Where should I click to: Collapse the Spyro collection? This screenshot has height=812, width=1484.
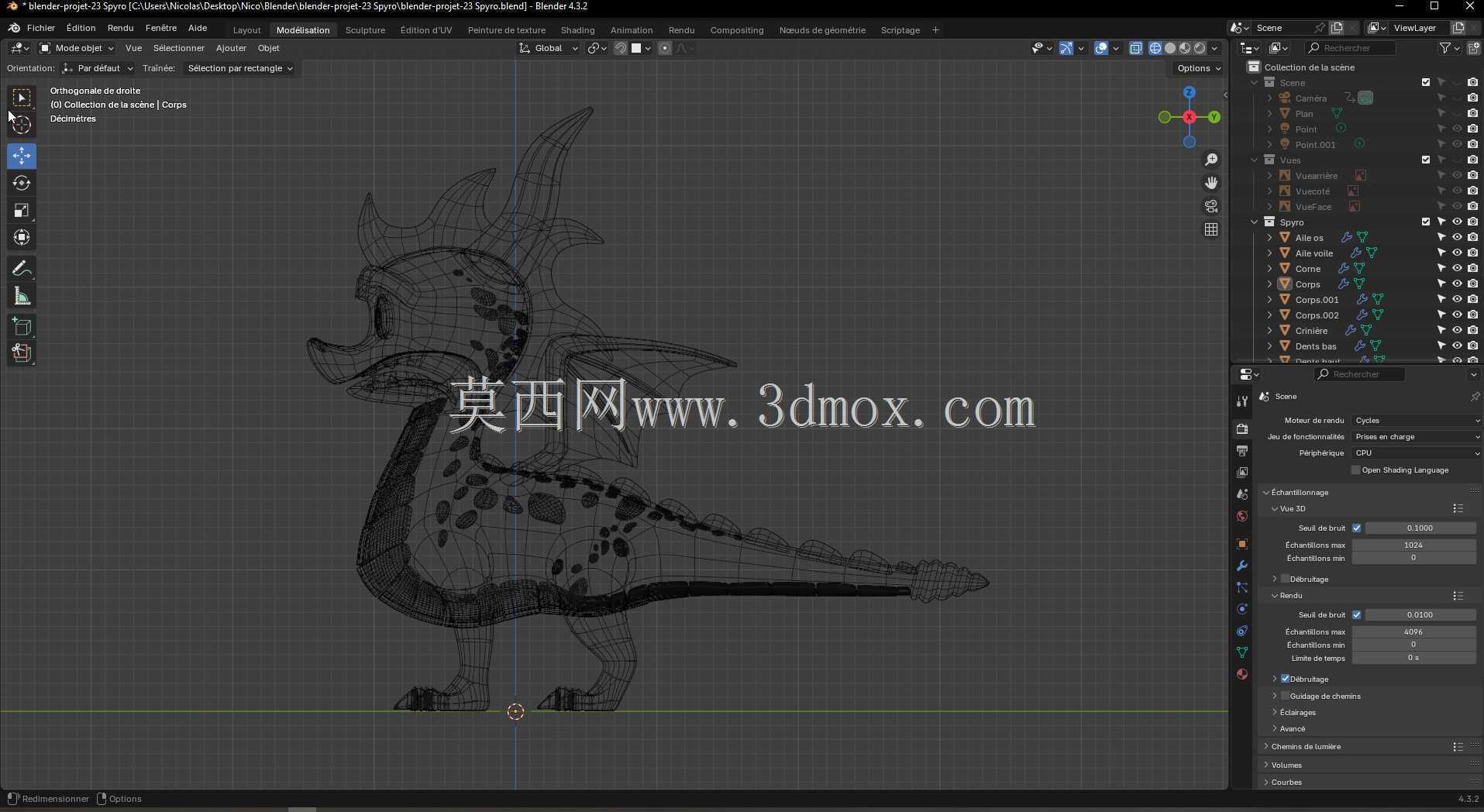[1255, 222]
